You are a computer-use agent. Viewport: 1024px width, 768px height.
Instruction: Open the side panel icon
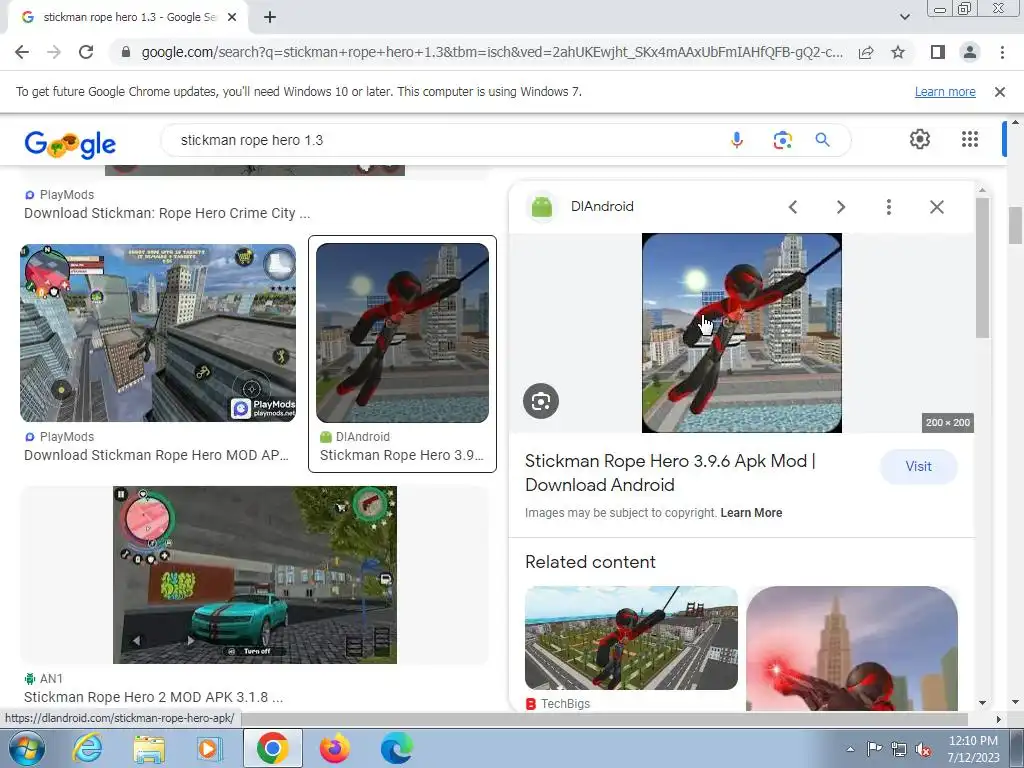938,52
